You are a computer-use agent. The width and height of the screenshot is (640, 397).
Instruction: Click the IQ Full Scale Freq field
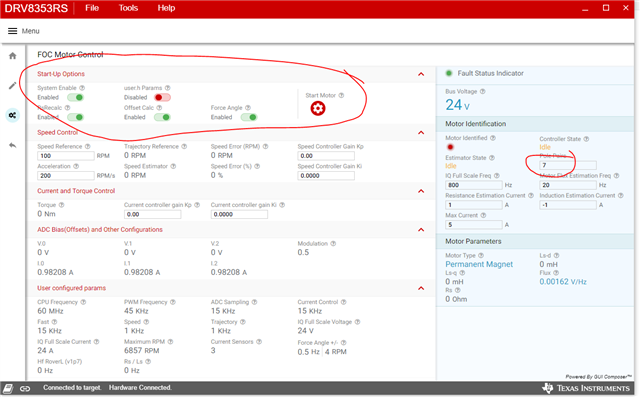[x=473, y=185]
